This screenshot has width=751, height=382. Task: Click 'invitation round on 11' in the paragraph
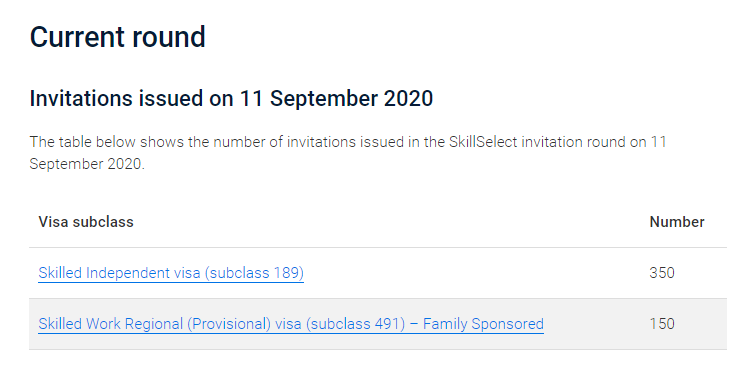coord(593,142)
